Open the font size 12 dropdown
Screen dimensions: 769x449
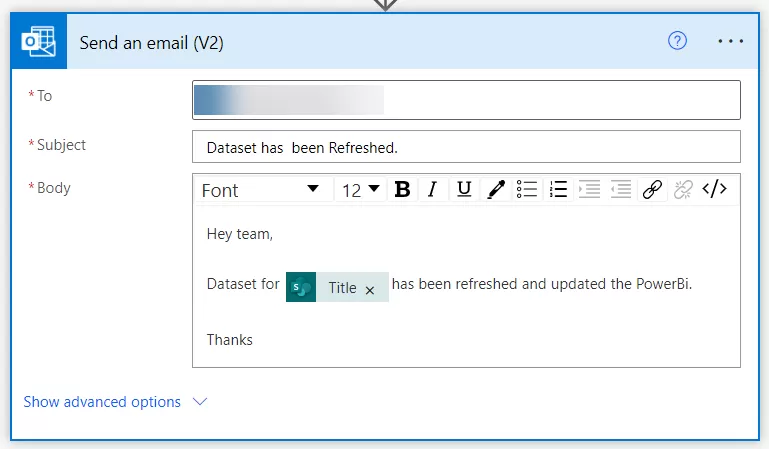pyautogui.click(x=361, y=189)
